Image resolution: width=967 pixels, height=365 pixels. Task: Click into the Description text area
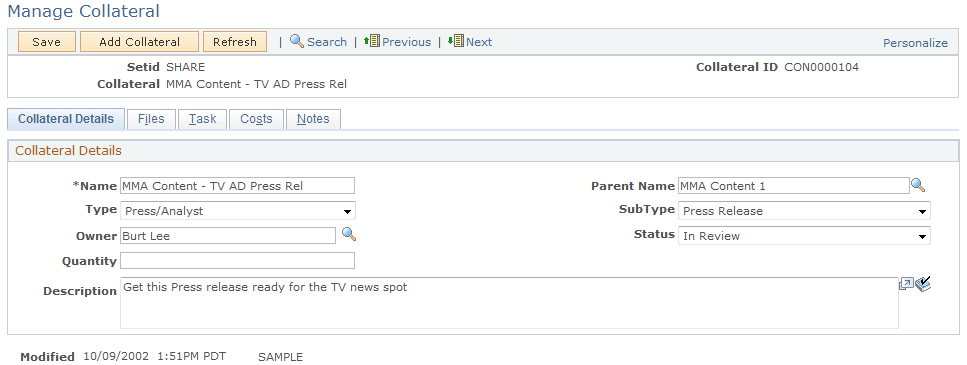click(x=509, y=303)
